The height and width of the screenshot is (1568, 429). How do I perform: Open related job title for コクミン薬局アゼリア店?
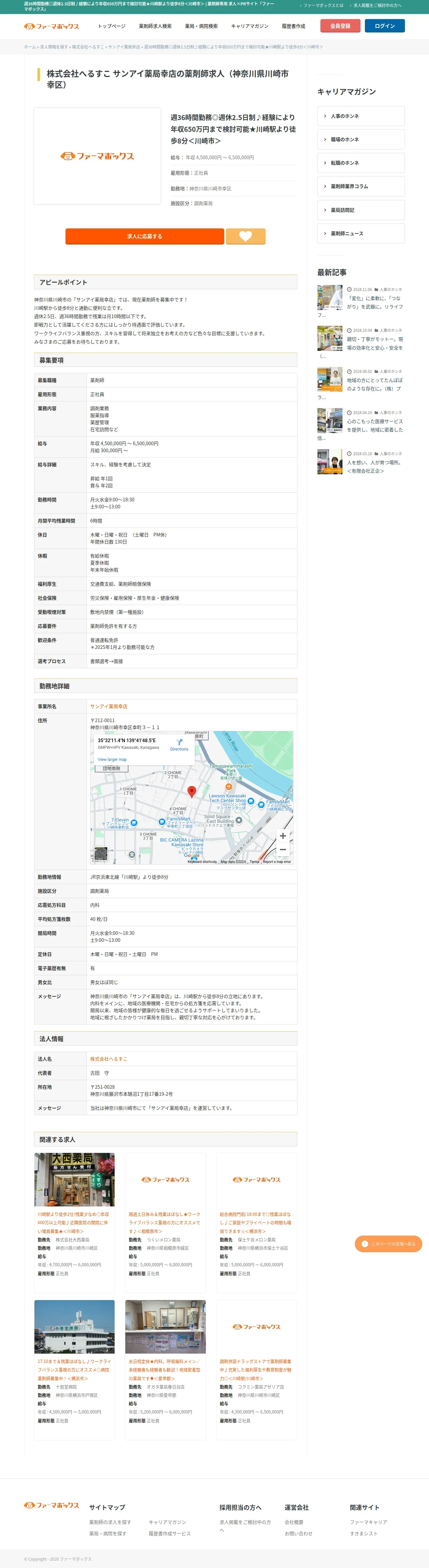[x=255, y=1370]
